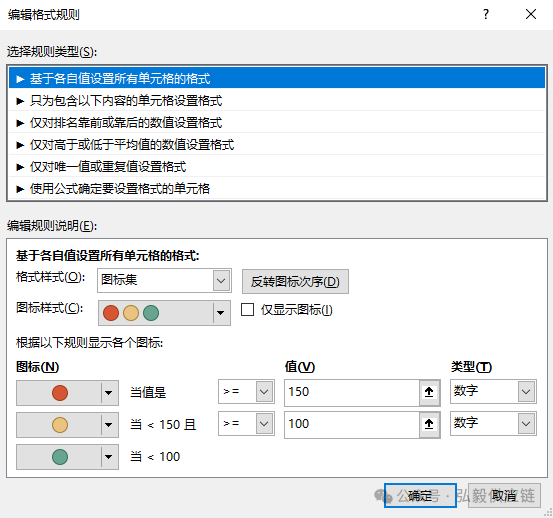The width and height of the screenshot is (553, 518).
Task: Click the 确定 button
Action: 420,495
